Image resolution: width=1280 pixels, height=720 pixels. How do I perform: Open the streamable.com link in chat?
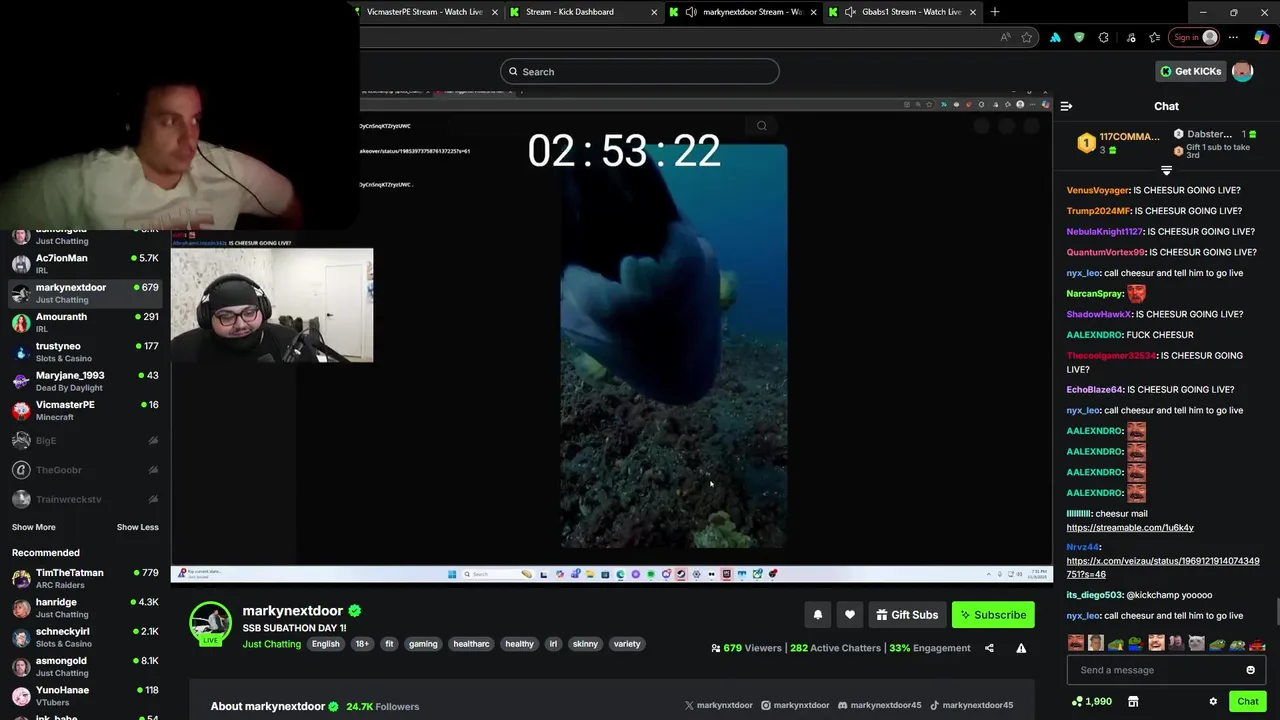click(1130, 528)
